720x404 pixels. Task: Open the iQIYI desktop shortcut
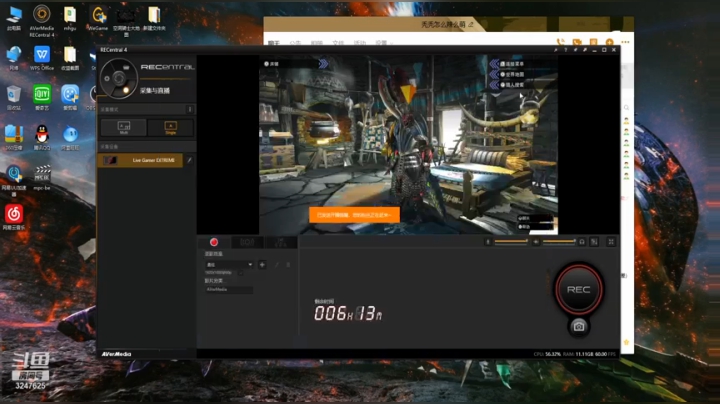(42, 97)
